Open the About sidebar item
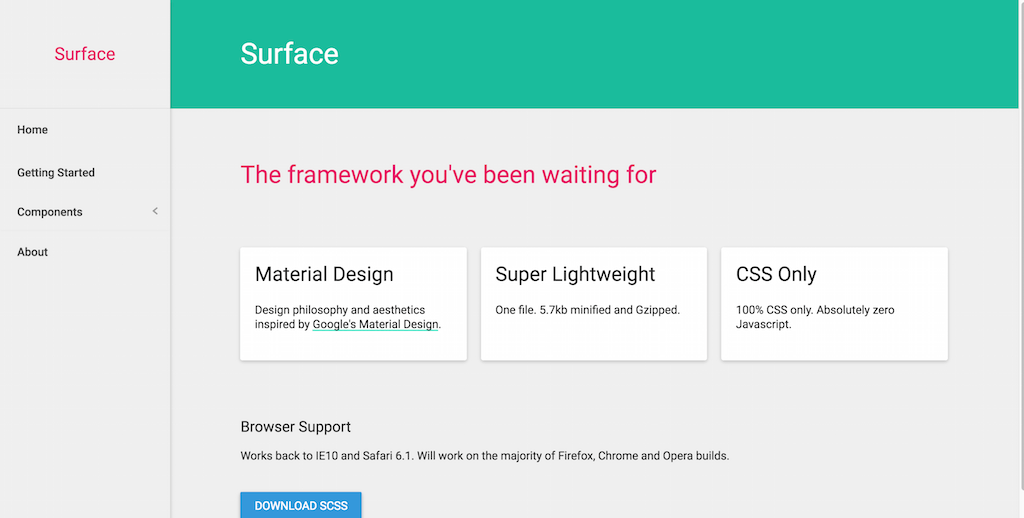This screenshot has width=1024, height=518. (33, 252)
